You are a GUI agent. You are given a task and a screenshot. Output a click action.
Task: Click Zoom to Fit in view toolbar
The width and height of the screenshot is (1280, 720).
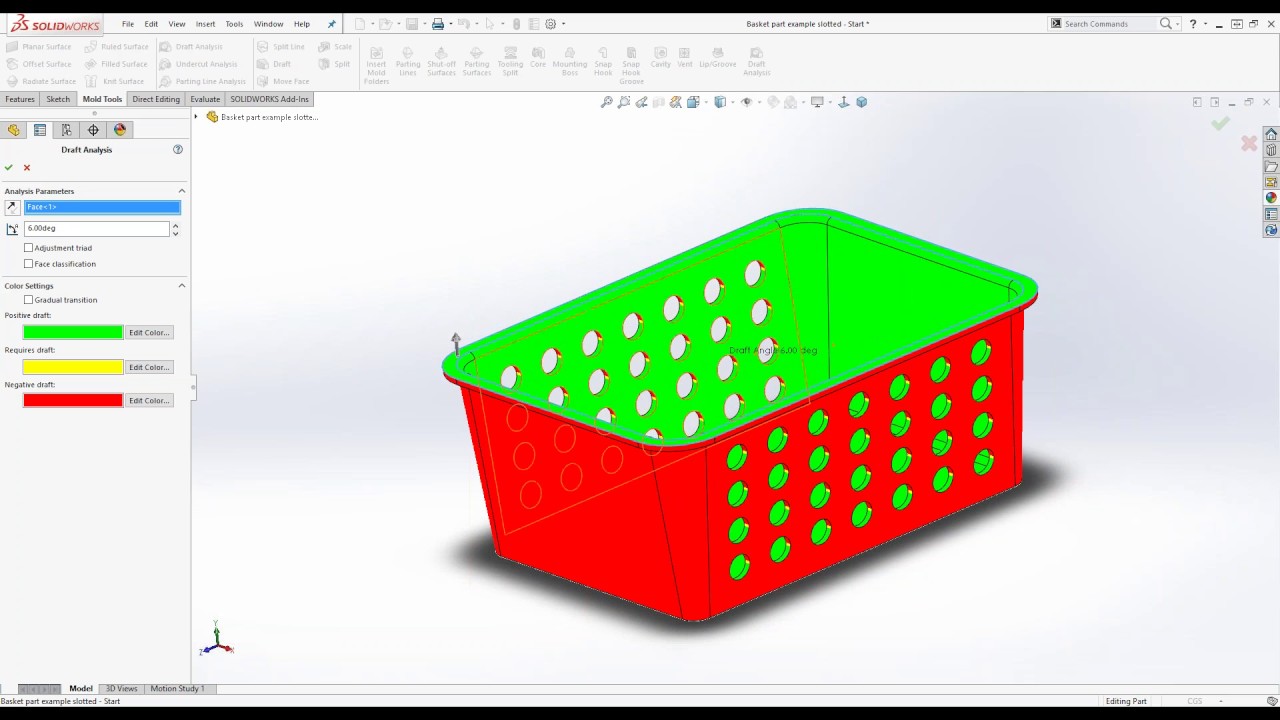tap(606, 102)
